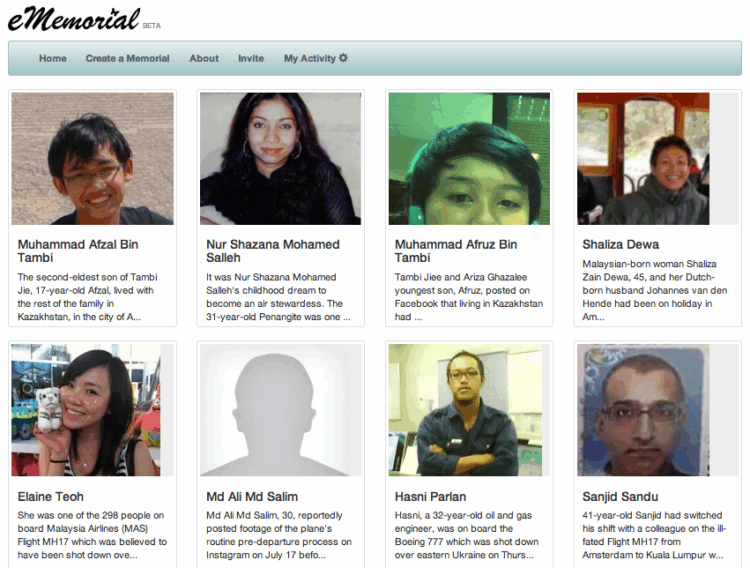Open Muhammad Afzal Bin Tambi's photo
Screen dimensions: 750x568
(92, 159)
